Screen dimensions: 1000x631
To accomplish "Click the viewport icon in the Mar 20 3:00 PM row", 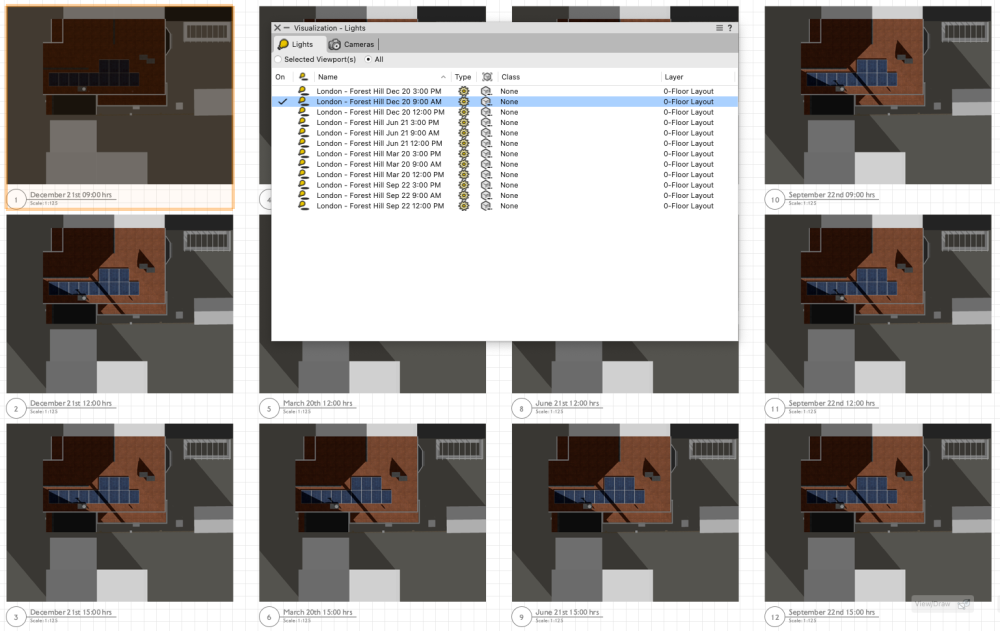I will pos(486,154).
